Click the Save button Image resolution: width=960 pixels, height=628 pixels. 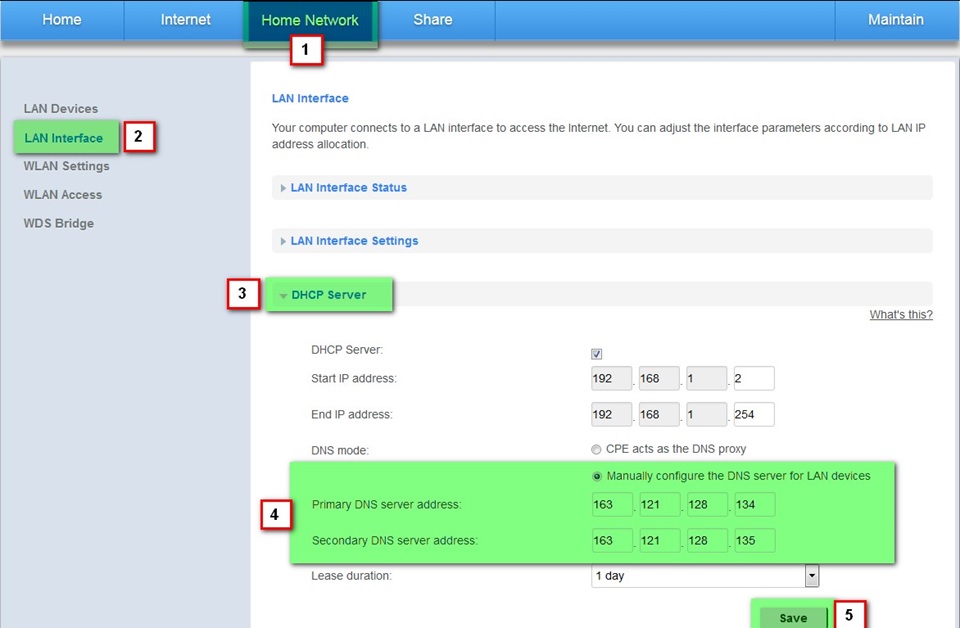click(x=793, y=618)
